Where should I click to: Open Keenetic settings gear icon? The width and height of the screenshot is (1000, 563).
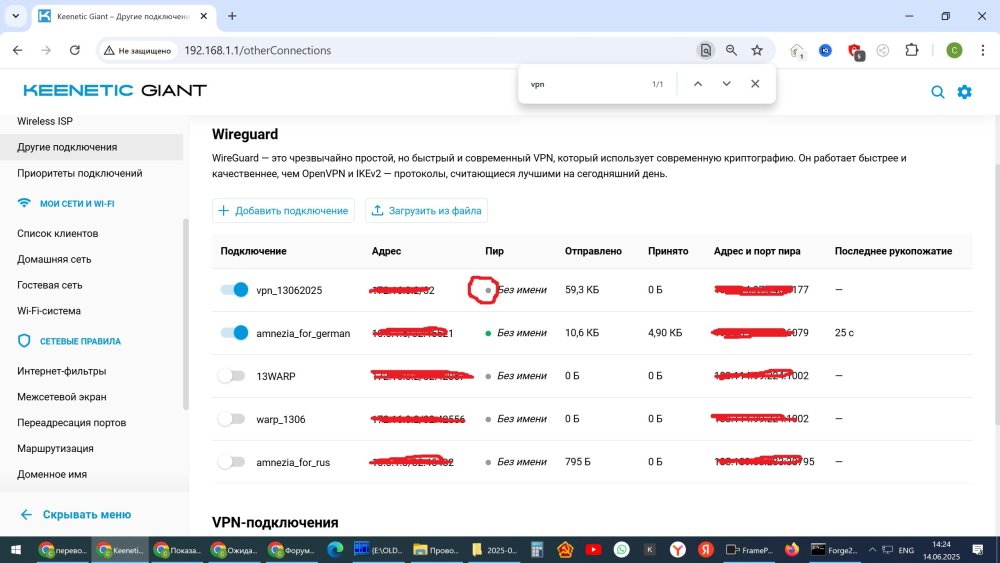pos(964,92)
